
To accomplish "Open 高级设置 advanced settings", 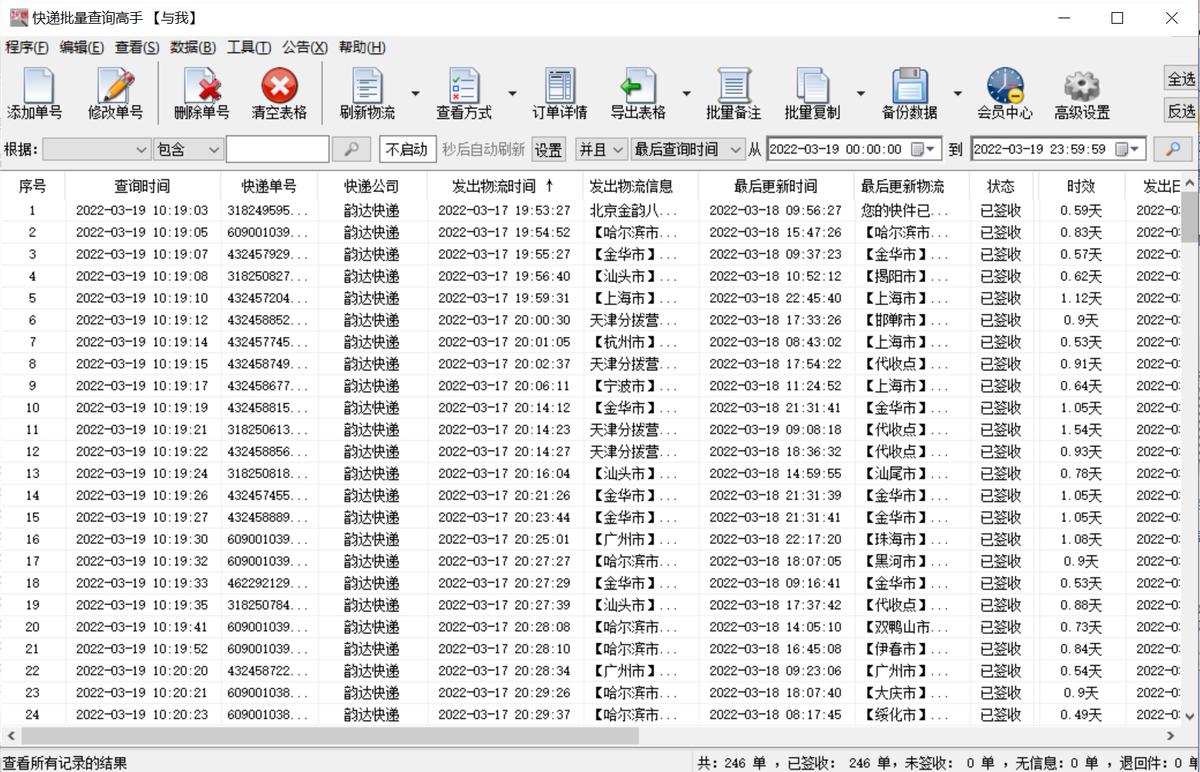I will (x=1080, y=92).
